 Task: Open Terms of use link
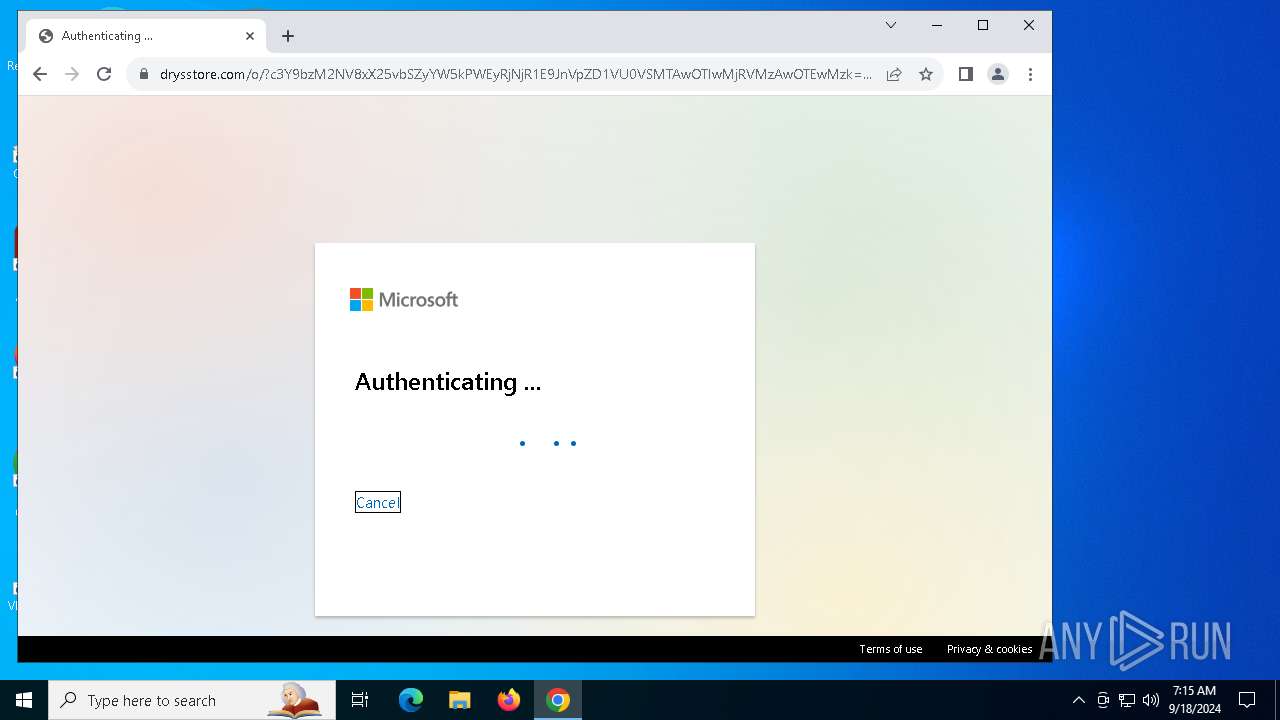(x=891, y=649)
